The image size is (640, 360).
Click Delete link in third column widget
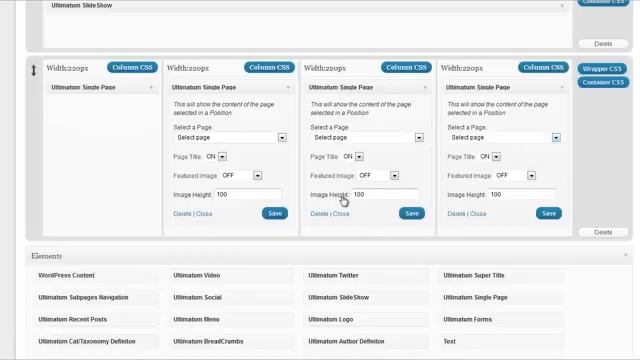[x=319, y=214]
